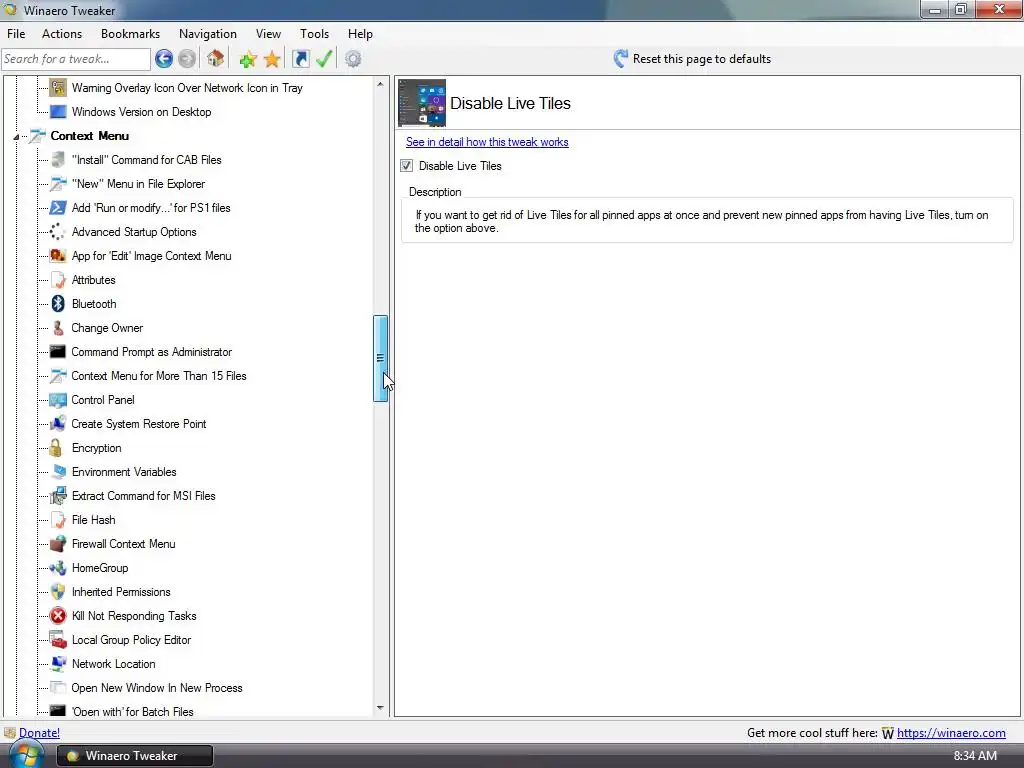The image size is (1024, 768).
Task: Open the File menu
Action: click(16, 34)
